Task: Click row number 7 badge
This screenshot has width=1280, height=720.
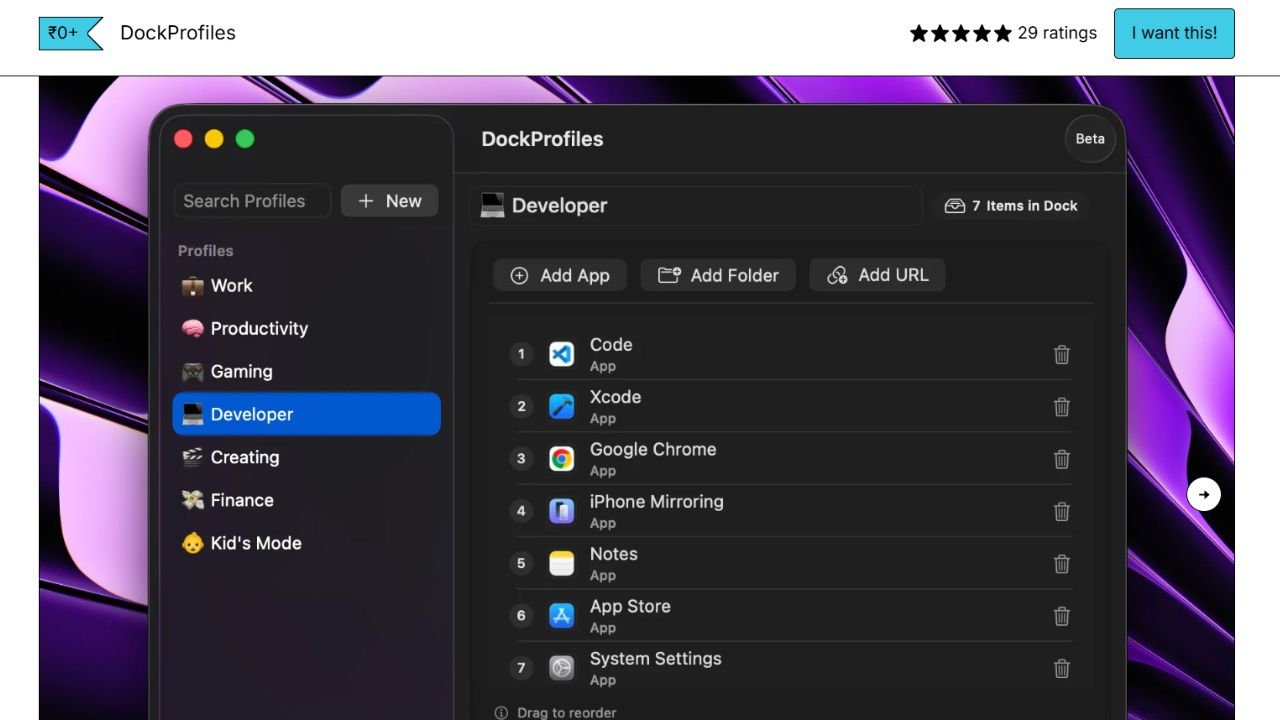Action: pos(521,668)
